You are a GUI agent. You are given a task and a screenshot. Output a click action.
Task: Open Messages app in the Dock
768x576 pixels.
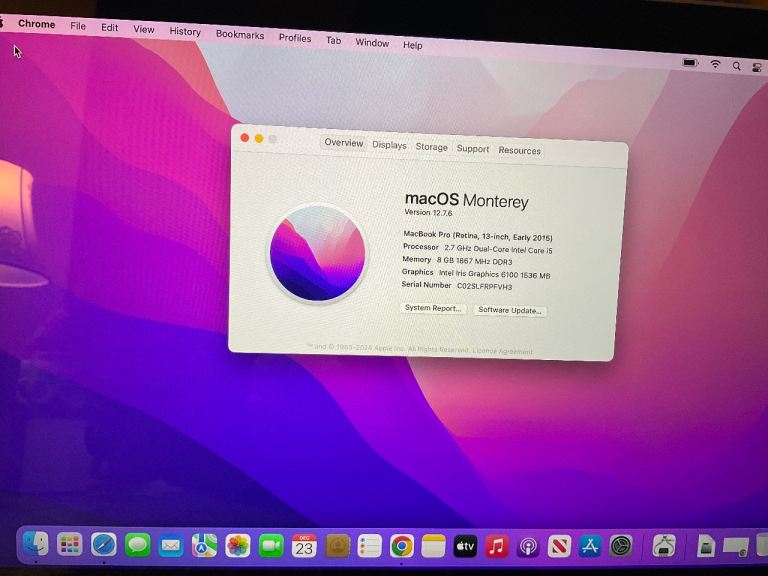click(x=138, y=545)
